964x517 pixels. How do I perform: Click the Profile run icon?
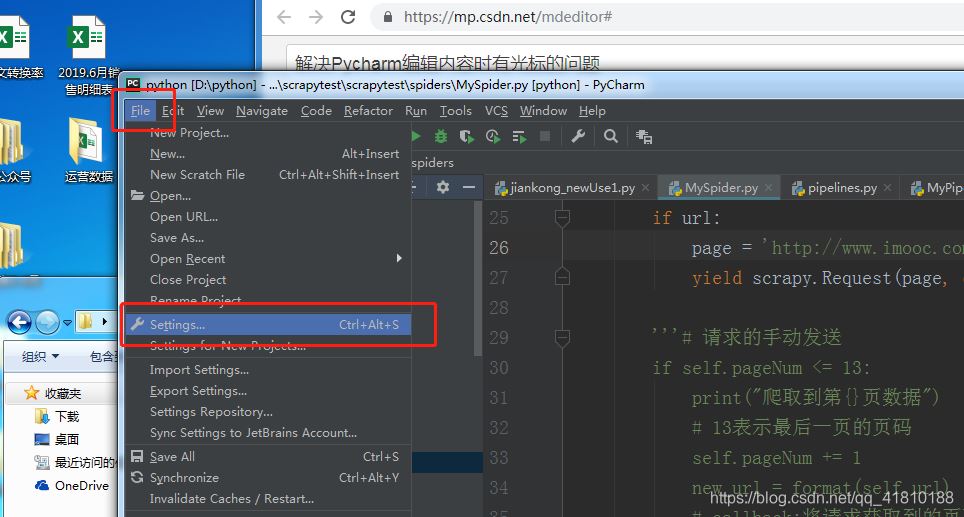point(492,136)
